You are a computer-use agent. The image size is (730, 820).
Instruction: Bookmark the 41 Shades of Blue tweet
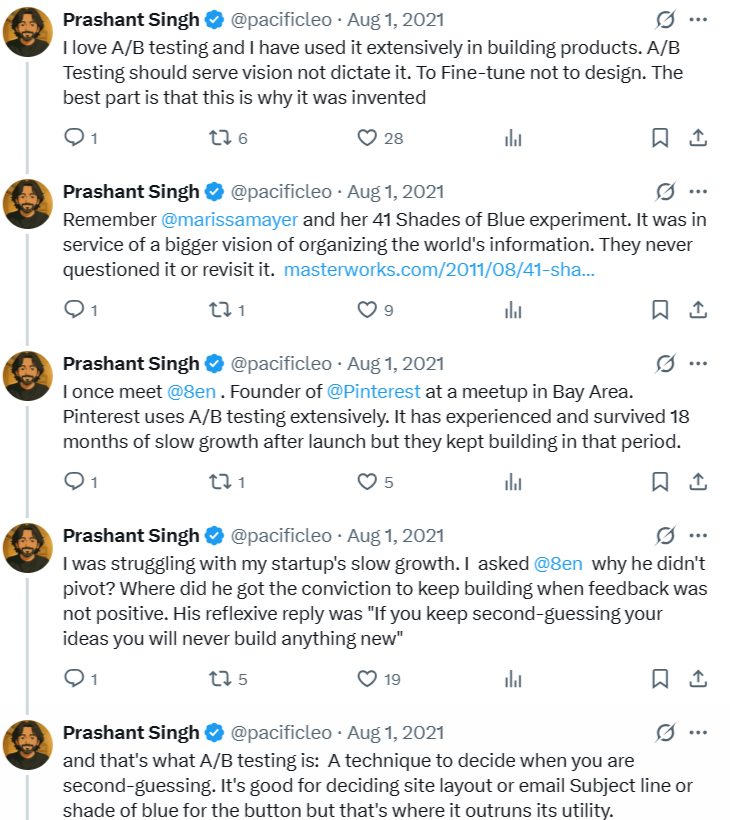tap(660, 310)
